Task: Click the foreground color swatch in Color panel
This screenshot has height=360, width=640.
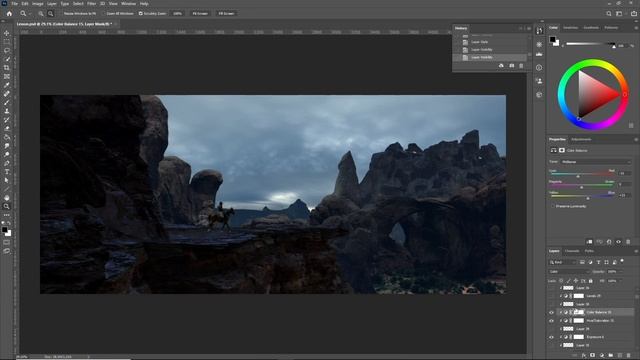Action: point(552,40)
